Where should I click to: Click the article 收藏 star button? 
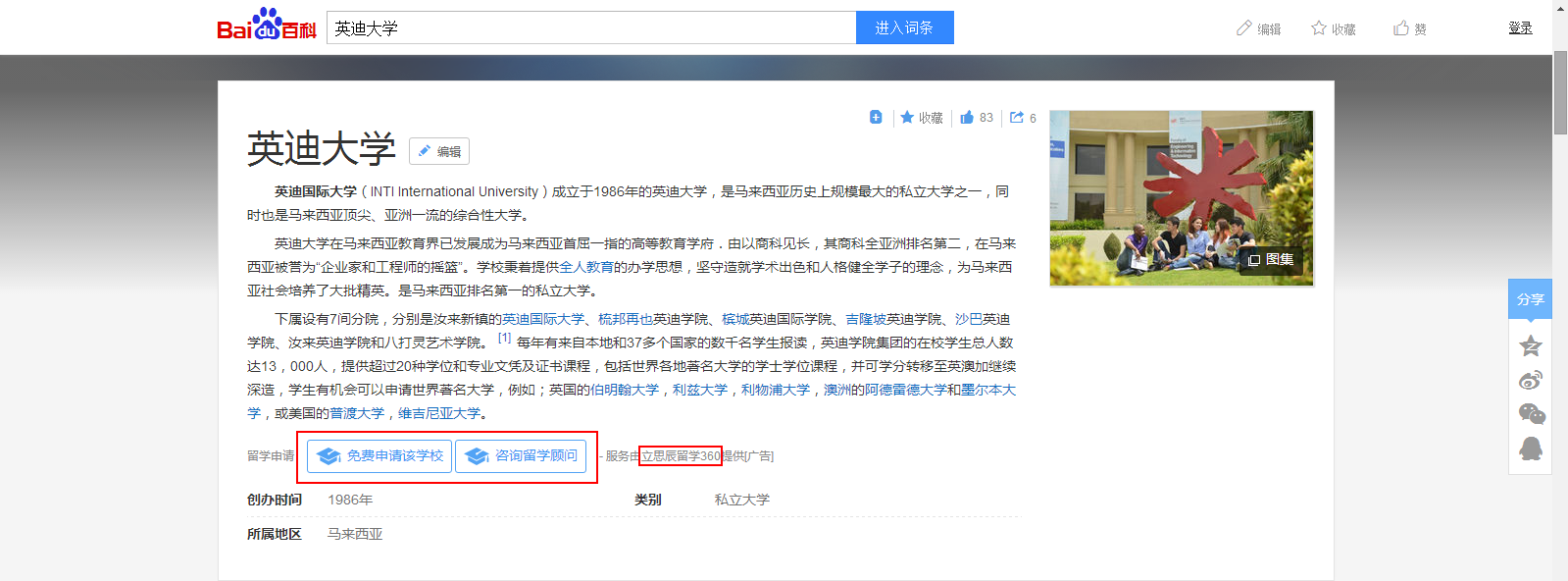point(921,118)
